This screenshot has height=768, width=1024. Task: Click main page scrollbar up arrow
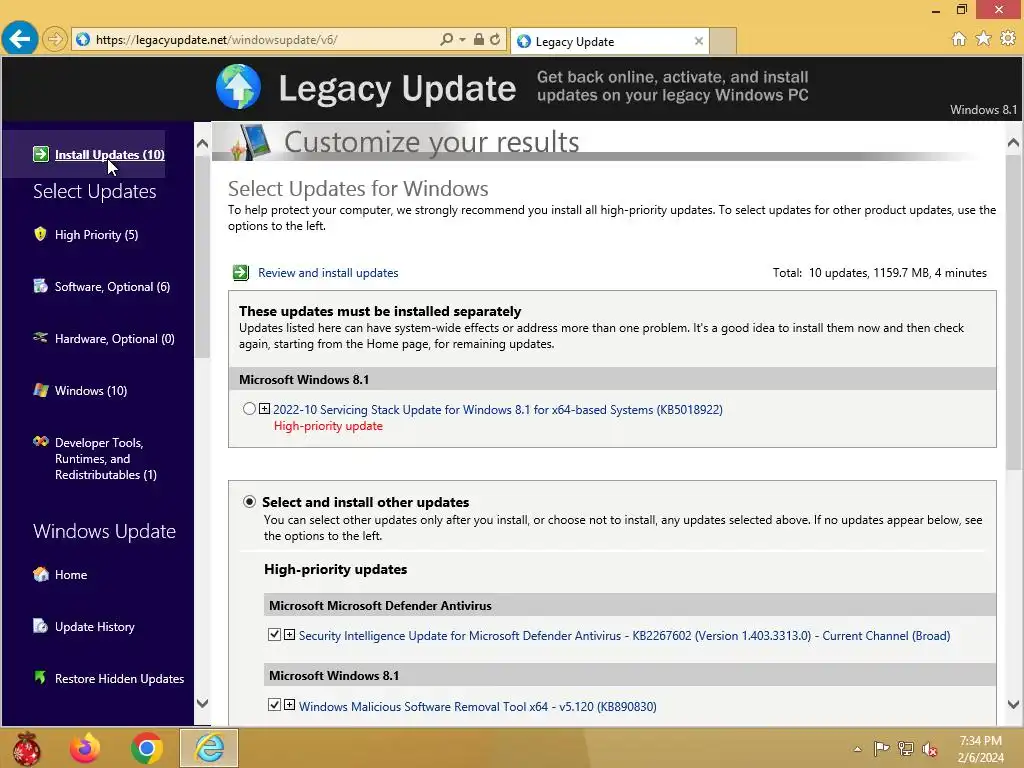tap(1014, 142)
